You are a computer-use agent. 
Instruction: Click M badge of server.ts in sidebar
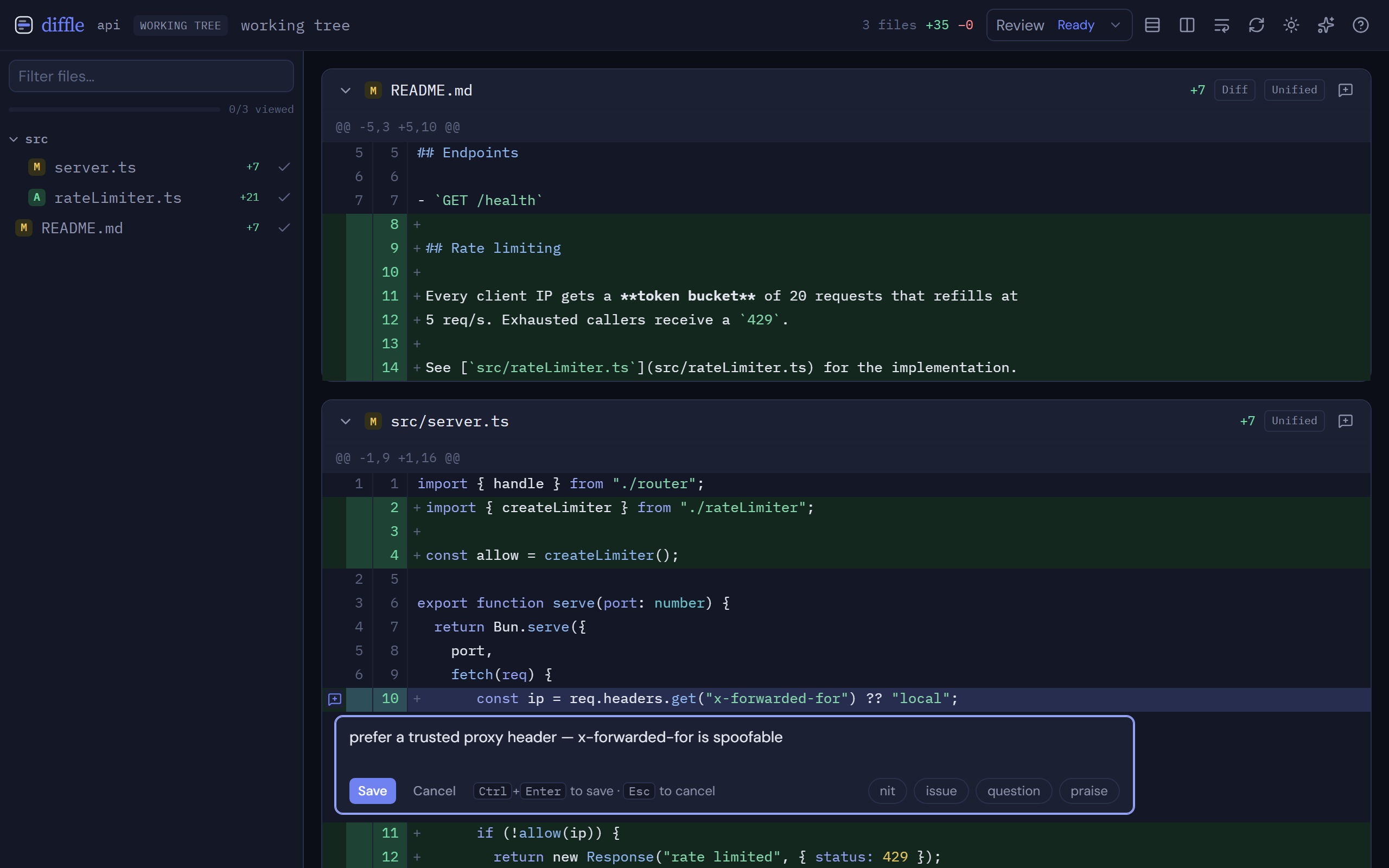pos(37,167)
